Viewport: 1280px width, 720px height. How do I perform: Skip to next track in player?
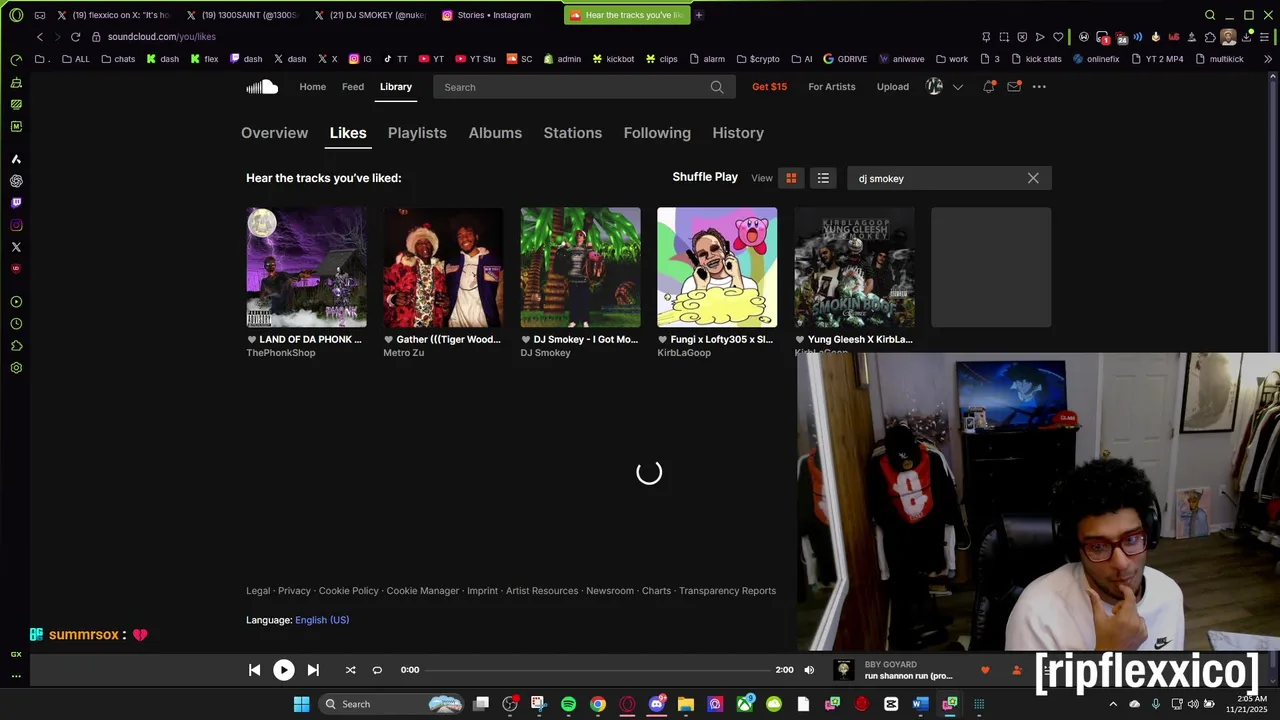[313, 670]
